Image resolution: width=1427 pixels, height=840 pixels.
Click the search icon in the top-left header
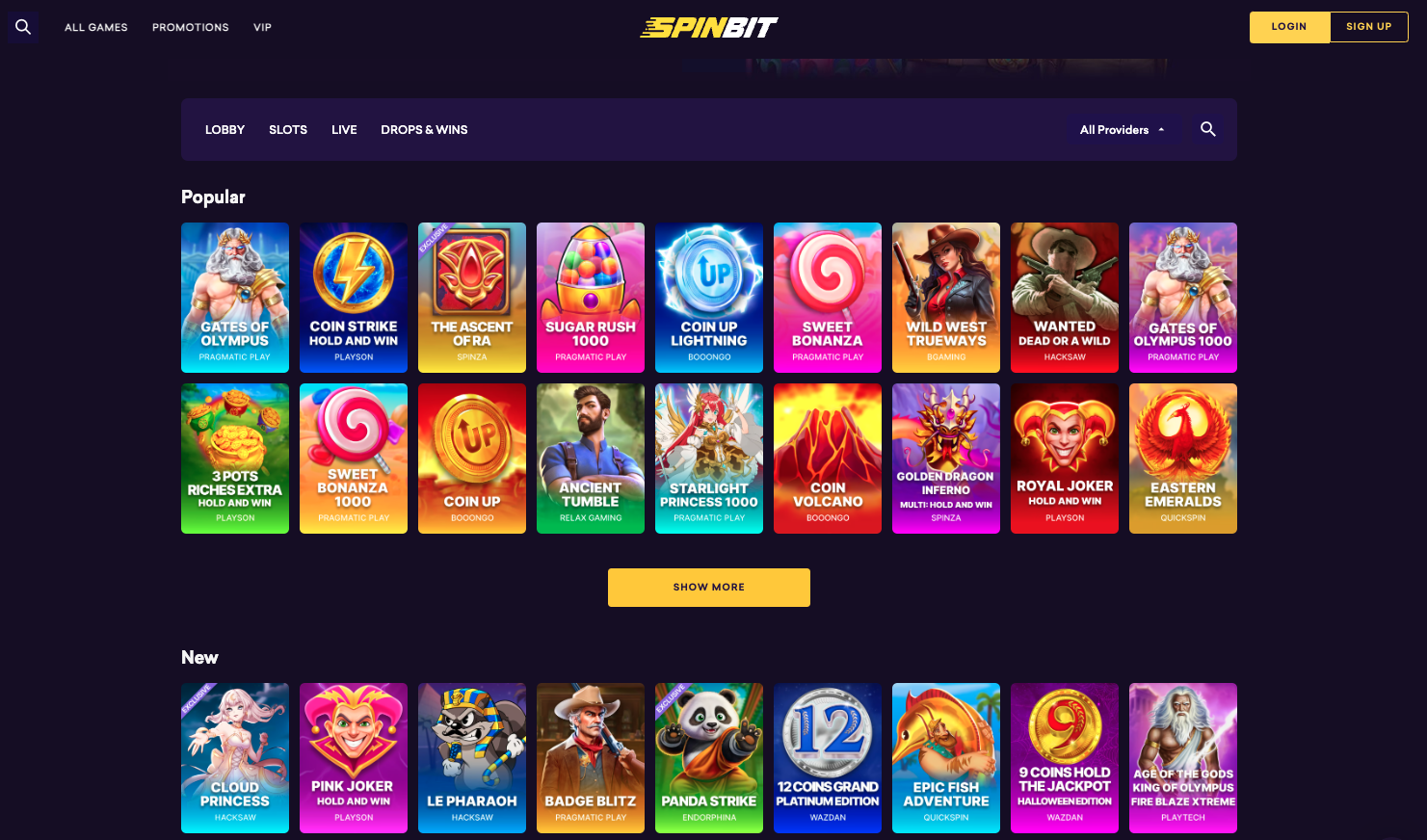point(23,27)
